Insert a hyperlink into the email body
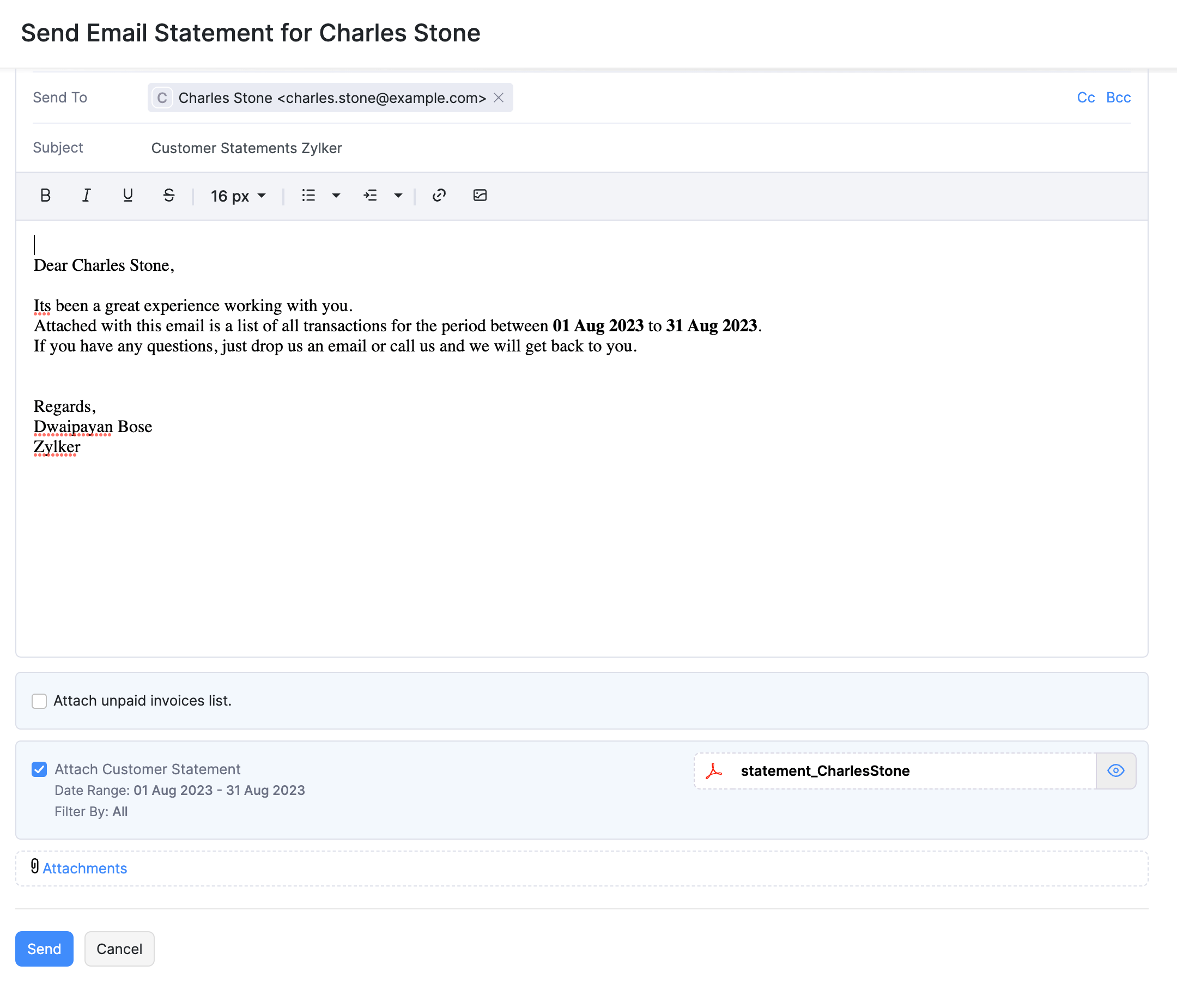This screenshot has width=1177, height=1008. (439, 196)
